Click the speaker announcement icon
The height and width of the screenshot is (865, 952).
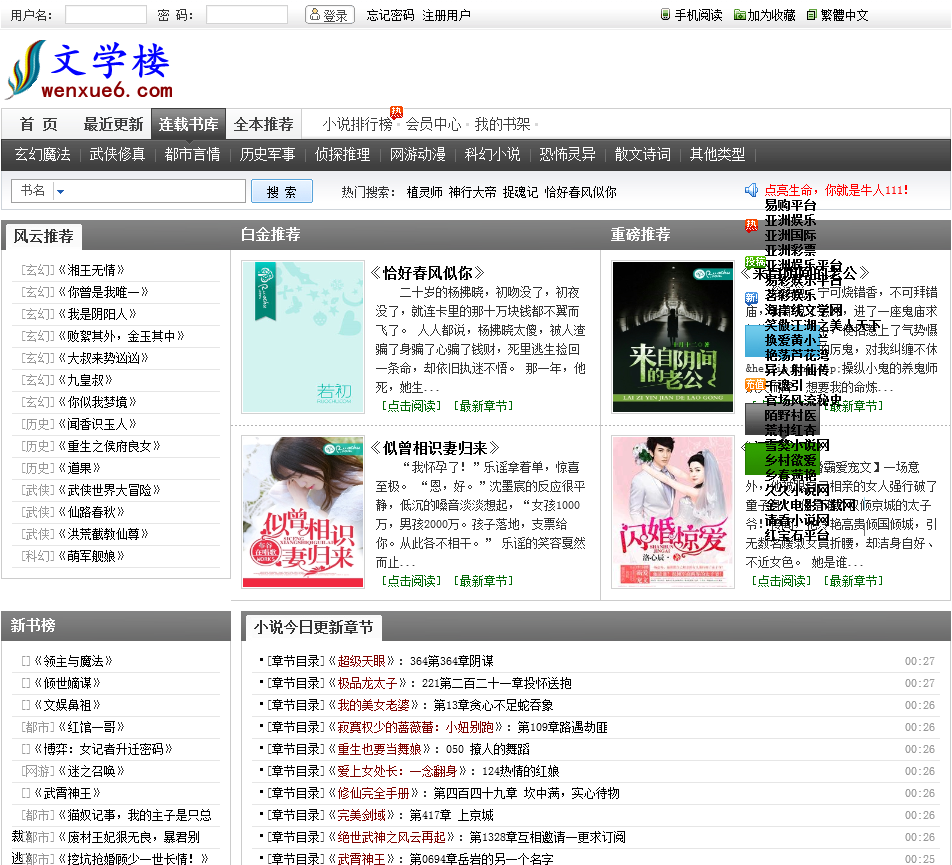pos(752,190)
